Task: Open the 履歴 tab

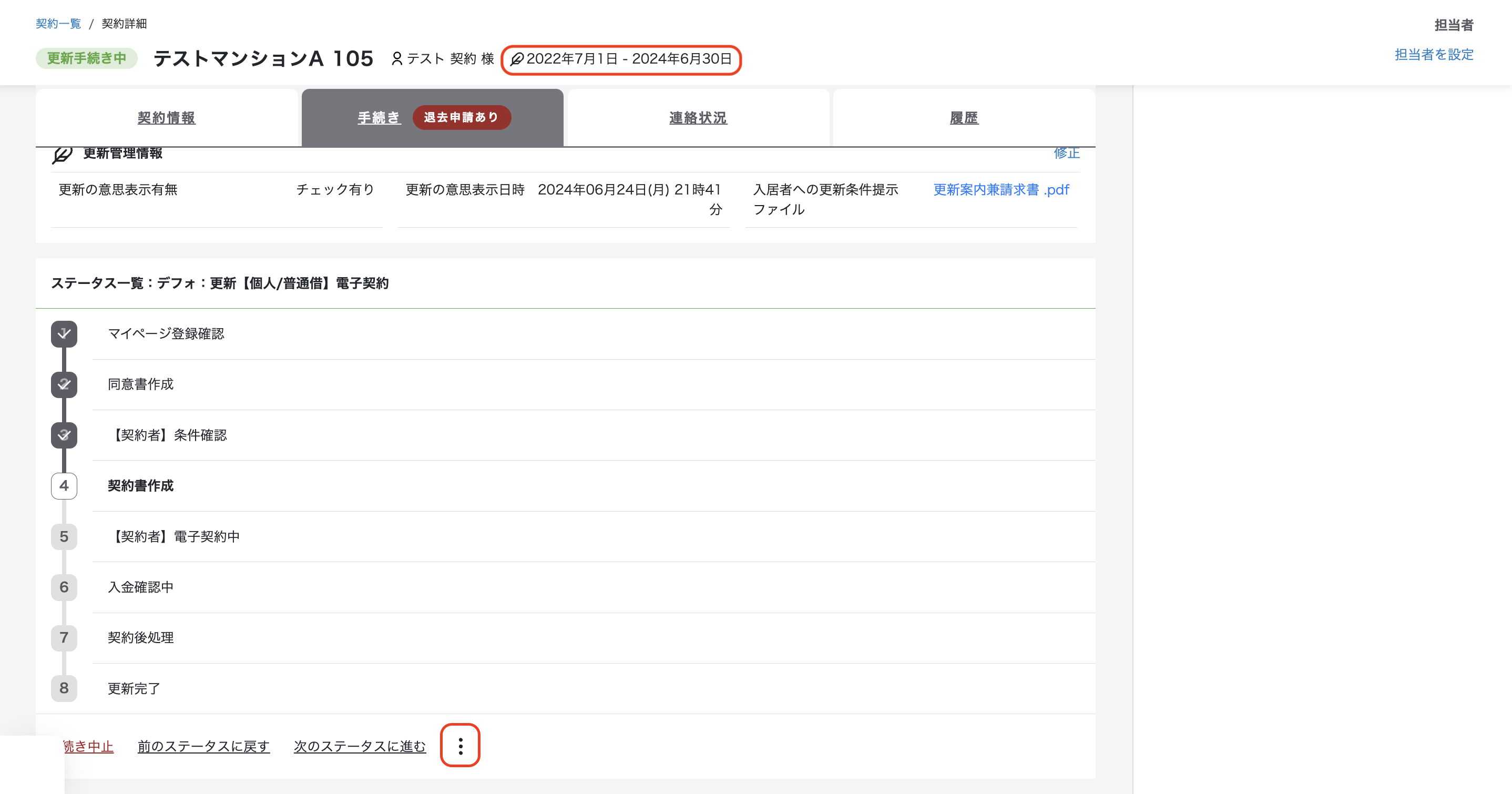Action: point(964,117)
